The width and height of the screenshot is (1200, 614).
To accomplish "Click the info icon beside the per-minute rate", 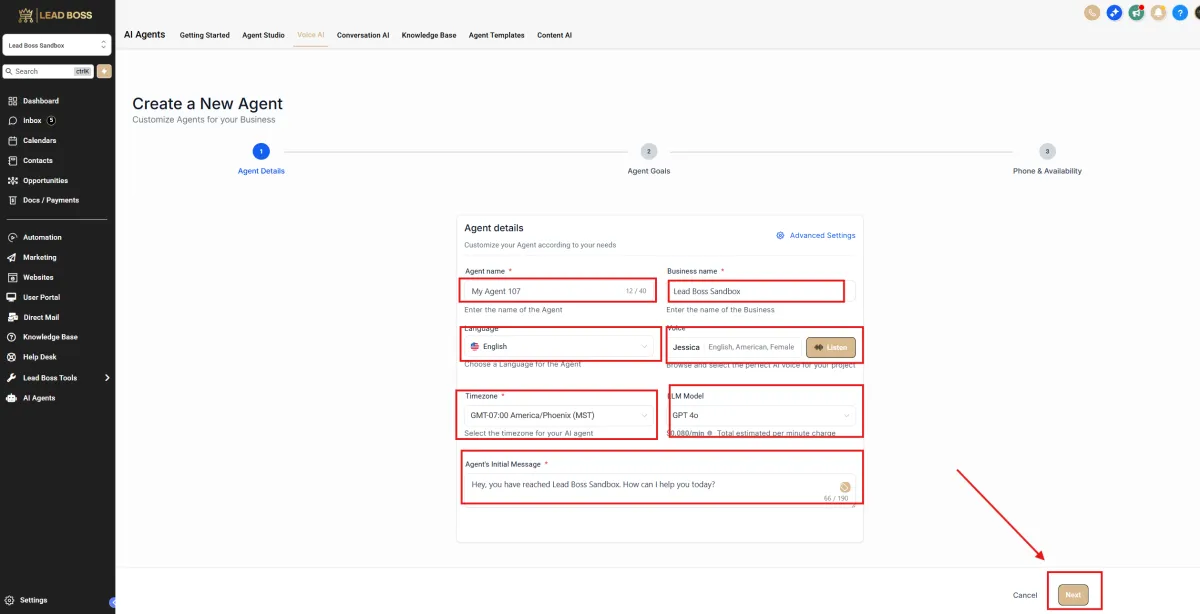I will (x=709, y=433).
